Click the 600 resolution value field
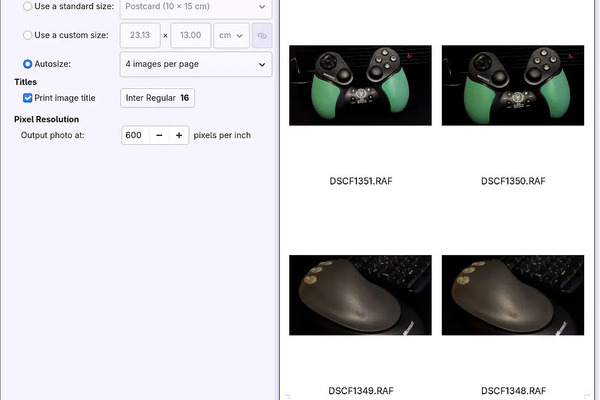The height and width of the screenshot is (400, 600). [x=135, y=135]
